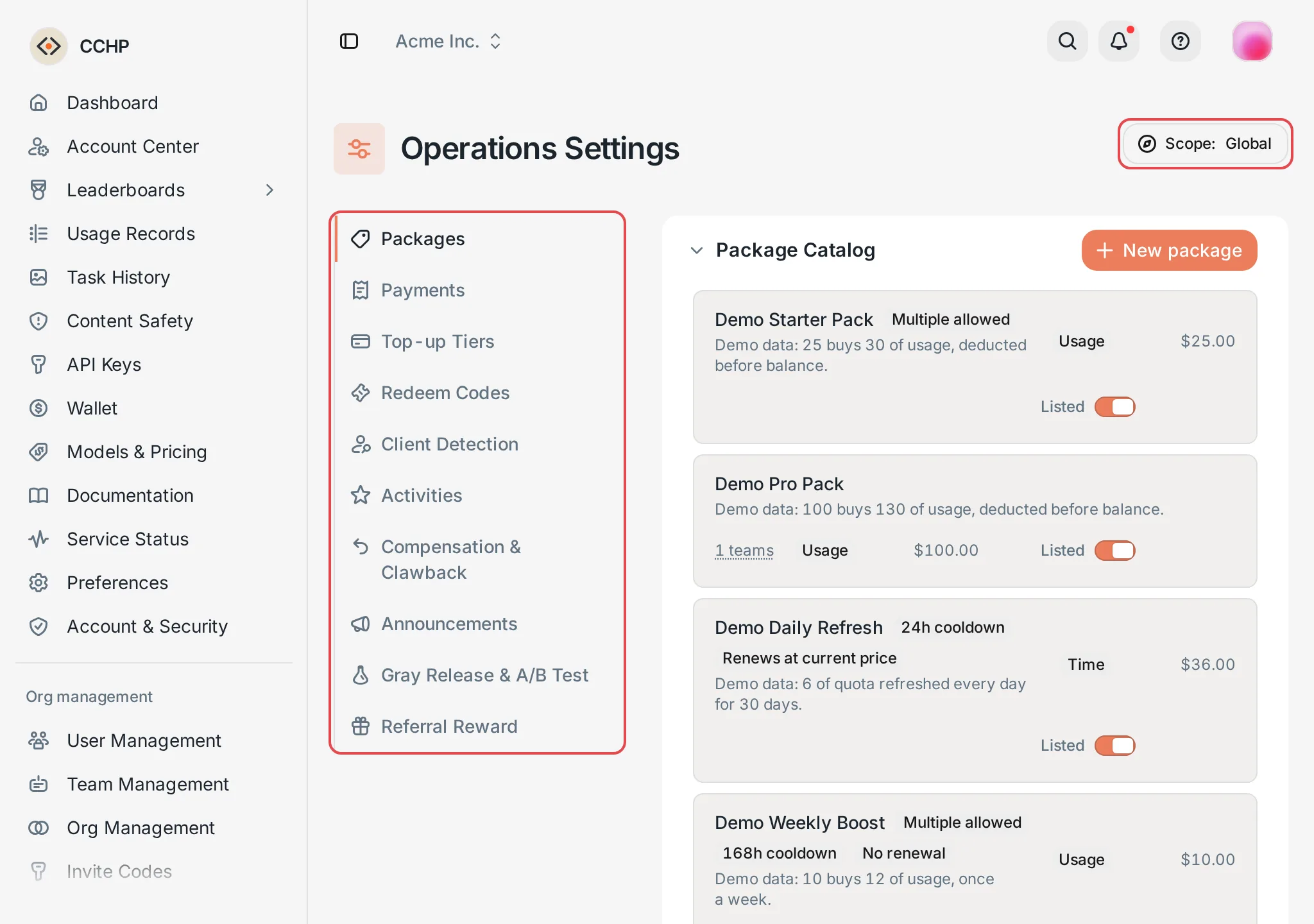Toggle Listed switch for Demo Daily Refresh
Viewport: 1314px width, 924px height.
point(1115,746)
